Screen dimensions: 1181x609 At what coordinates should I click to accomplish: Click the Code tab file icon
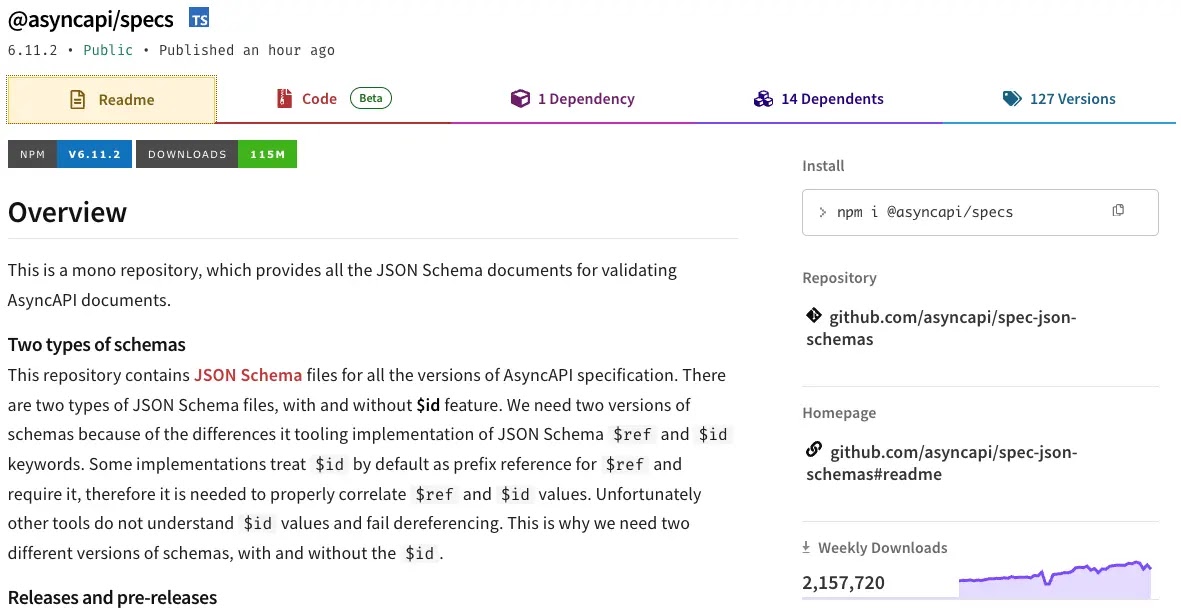click(284, 99)
